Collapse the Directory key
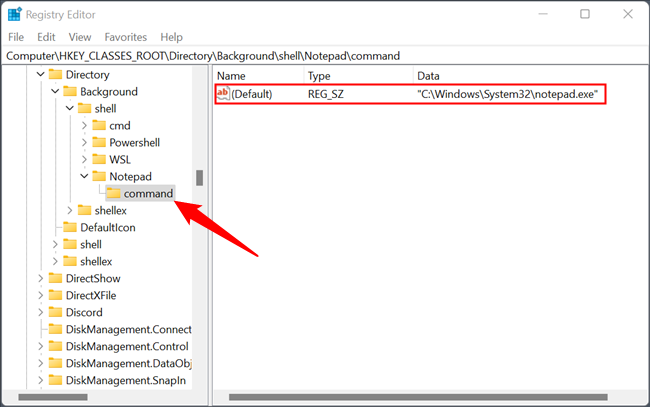Image resolution: width=650 pixels, height=407 pixels. [40, 75]
